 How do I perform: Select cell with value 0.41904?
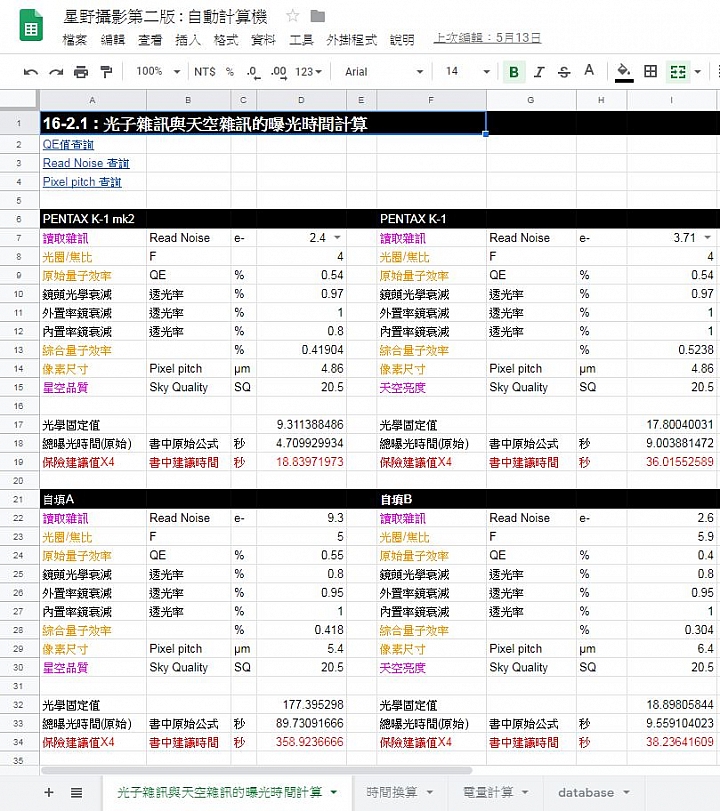pos(301,350)
